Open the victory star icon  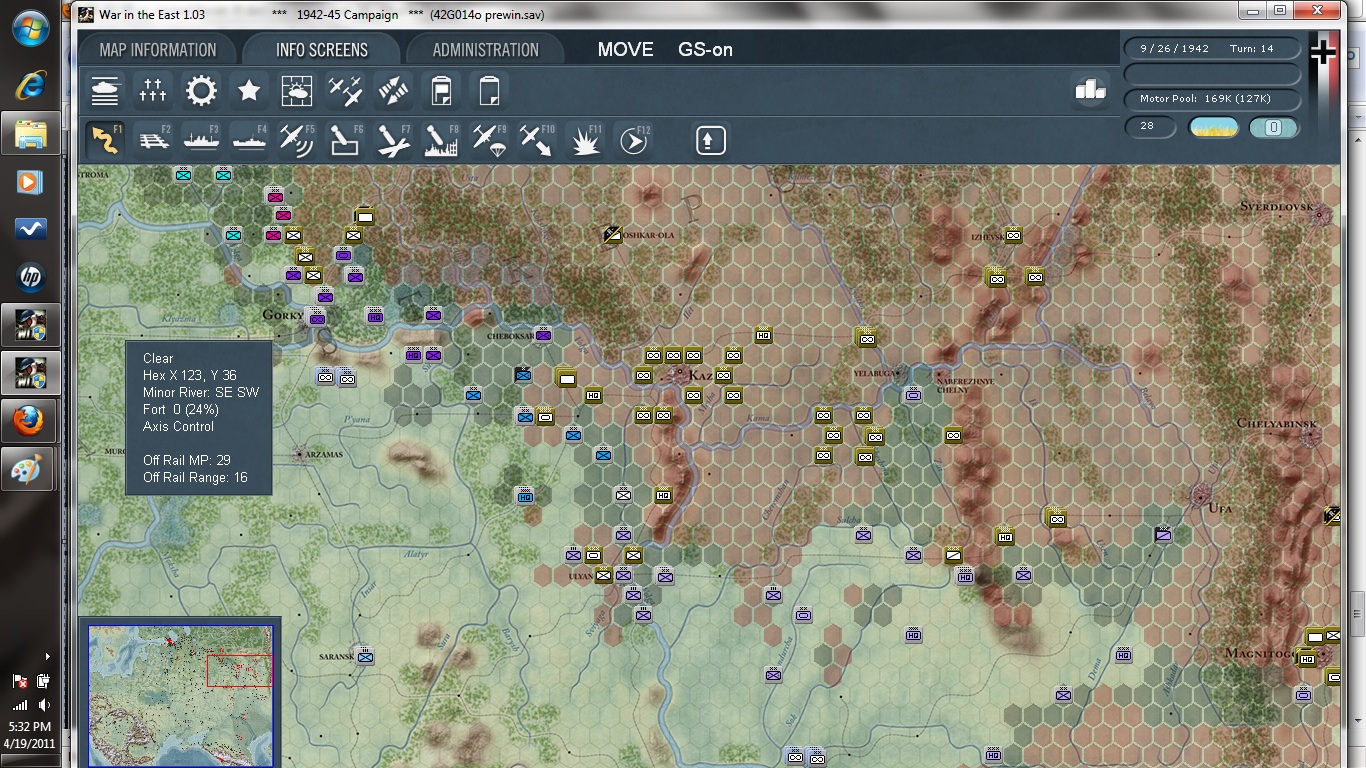[249, 92]
